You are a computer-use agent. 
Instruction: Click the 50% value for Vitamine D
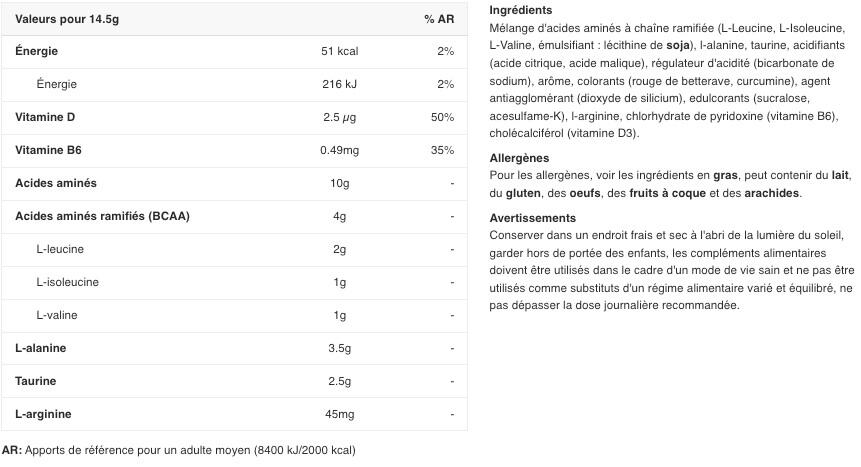(x=442, y=117)
